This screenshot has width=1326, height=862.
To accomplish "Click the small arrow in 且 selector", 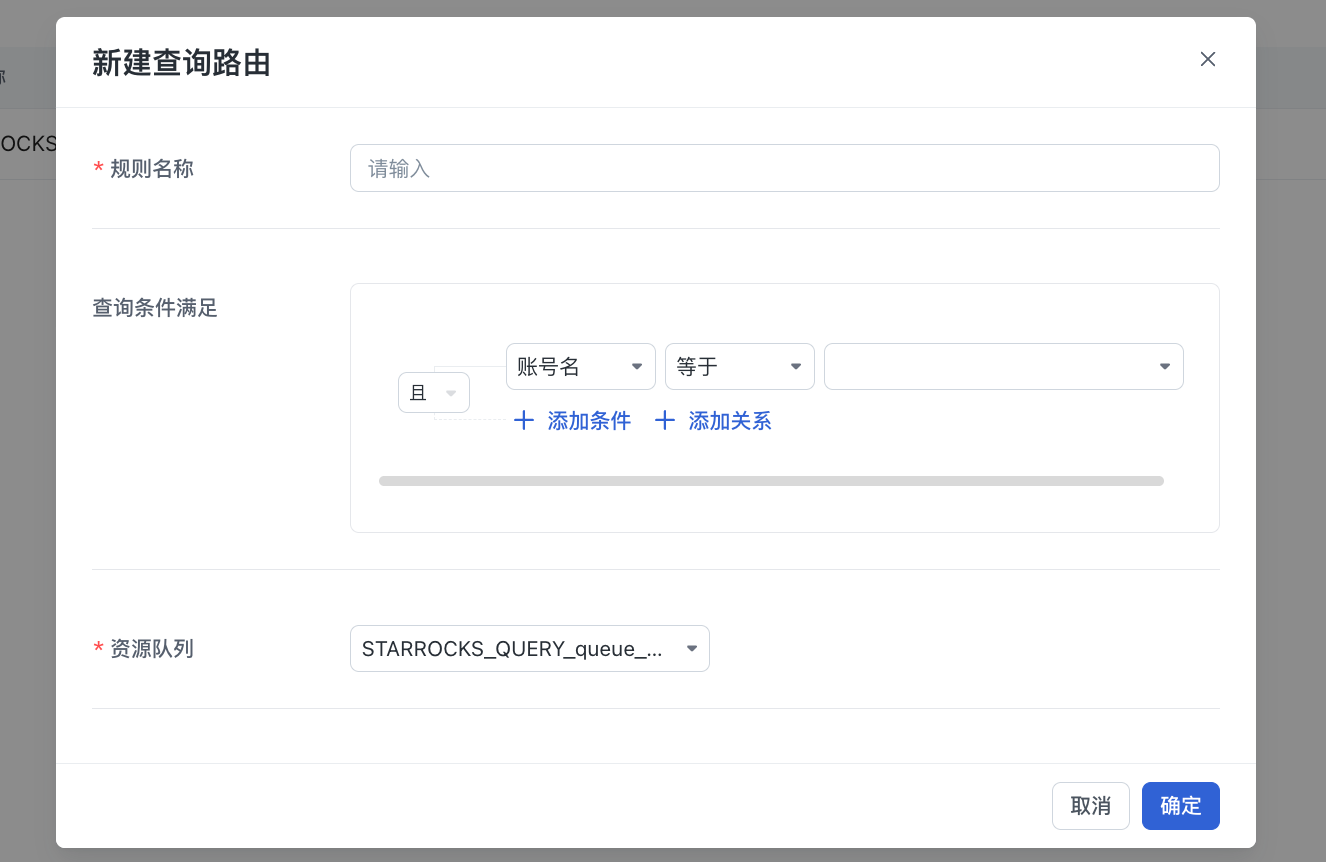I will click(x=451, y=393).
